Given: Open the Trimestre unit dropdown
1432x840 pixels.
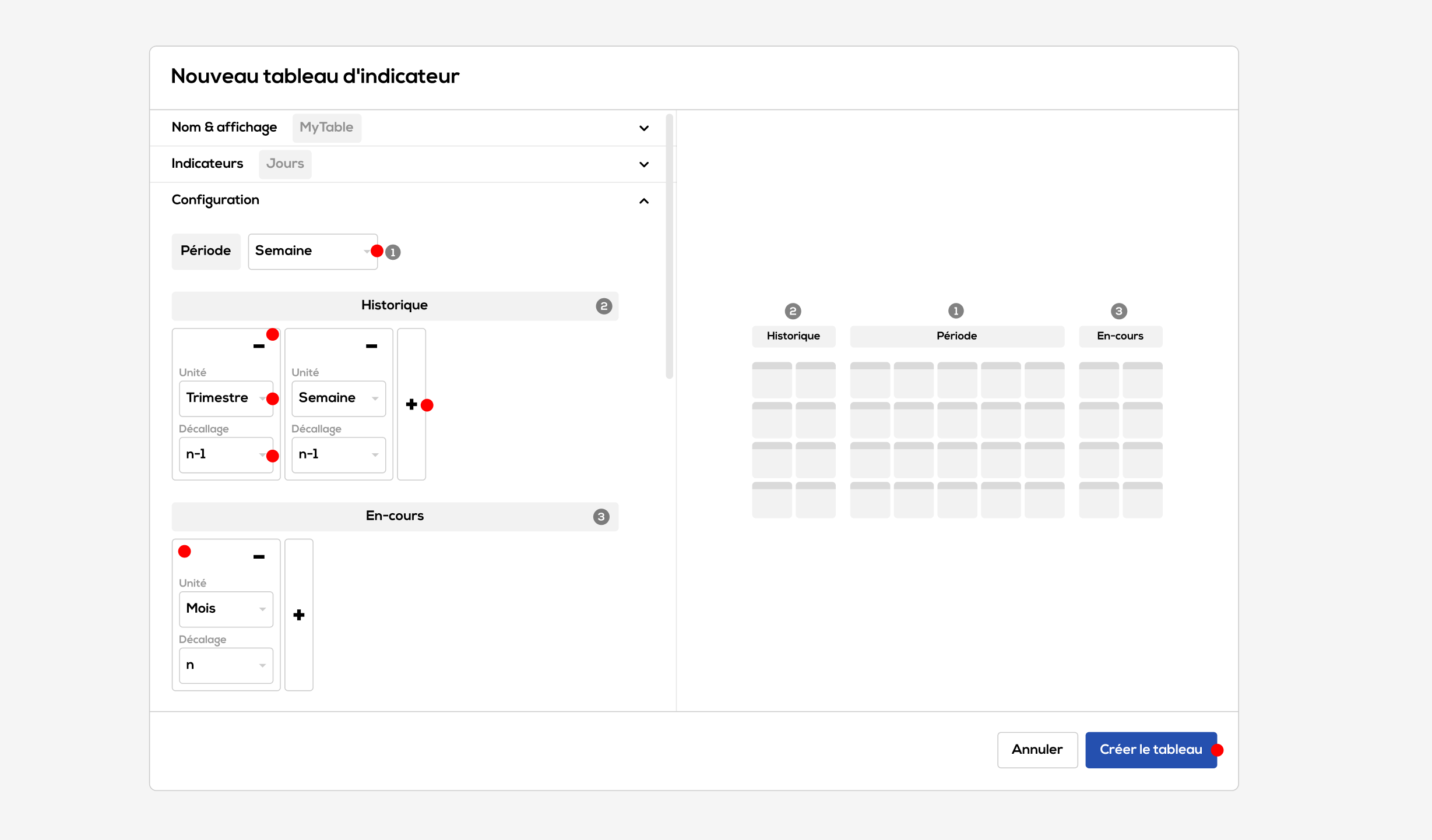Looking at the screenshot, I should (226, 398).
